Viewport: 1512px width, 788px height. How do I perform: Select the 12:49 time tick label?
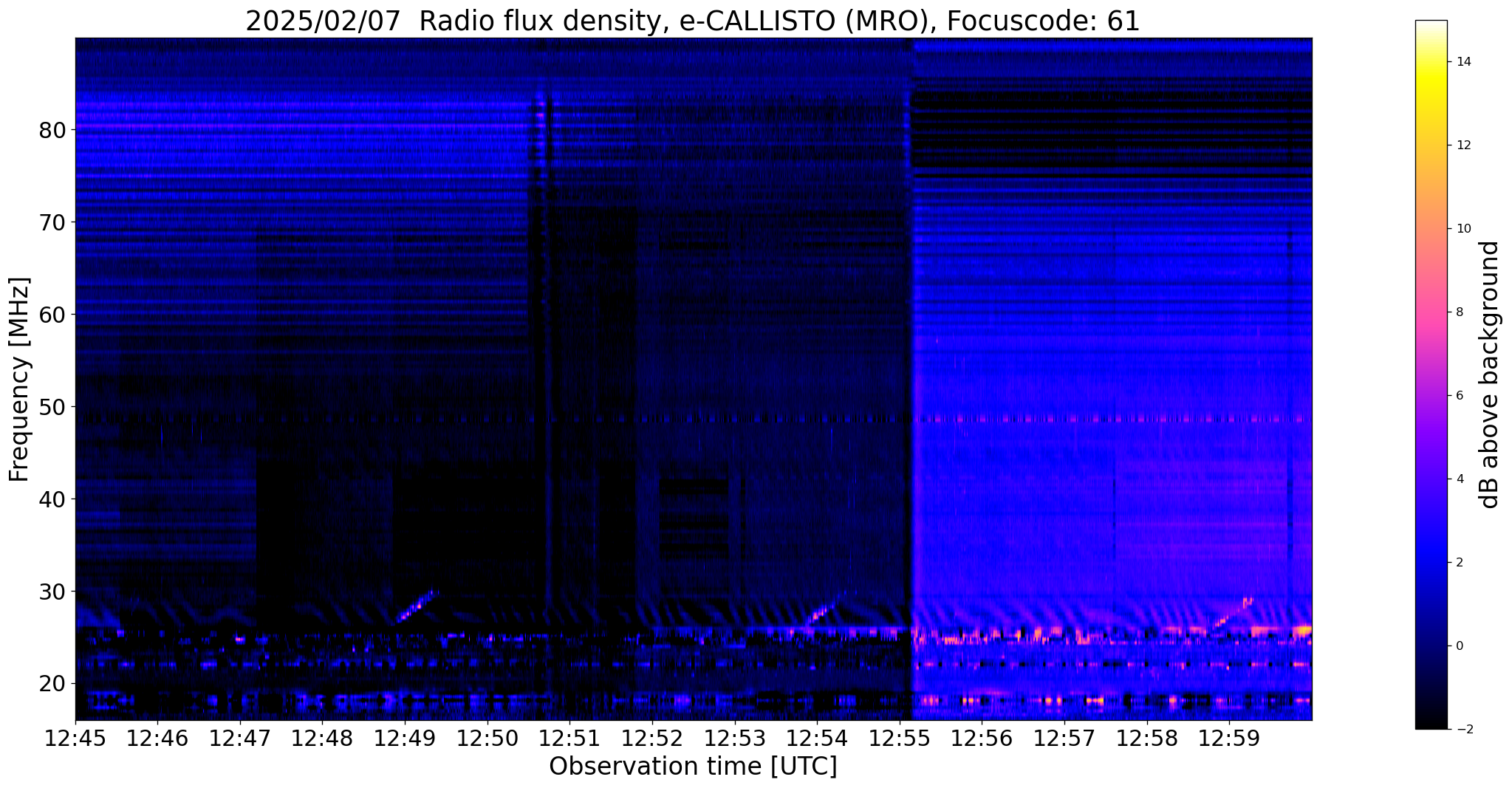point(405,739)
